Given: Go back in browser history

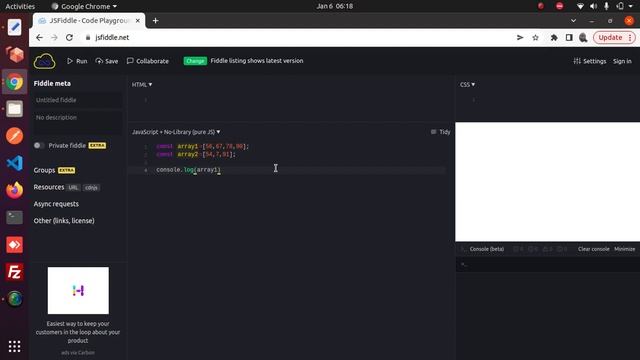Looking at the screenshot, I should 39,38.
